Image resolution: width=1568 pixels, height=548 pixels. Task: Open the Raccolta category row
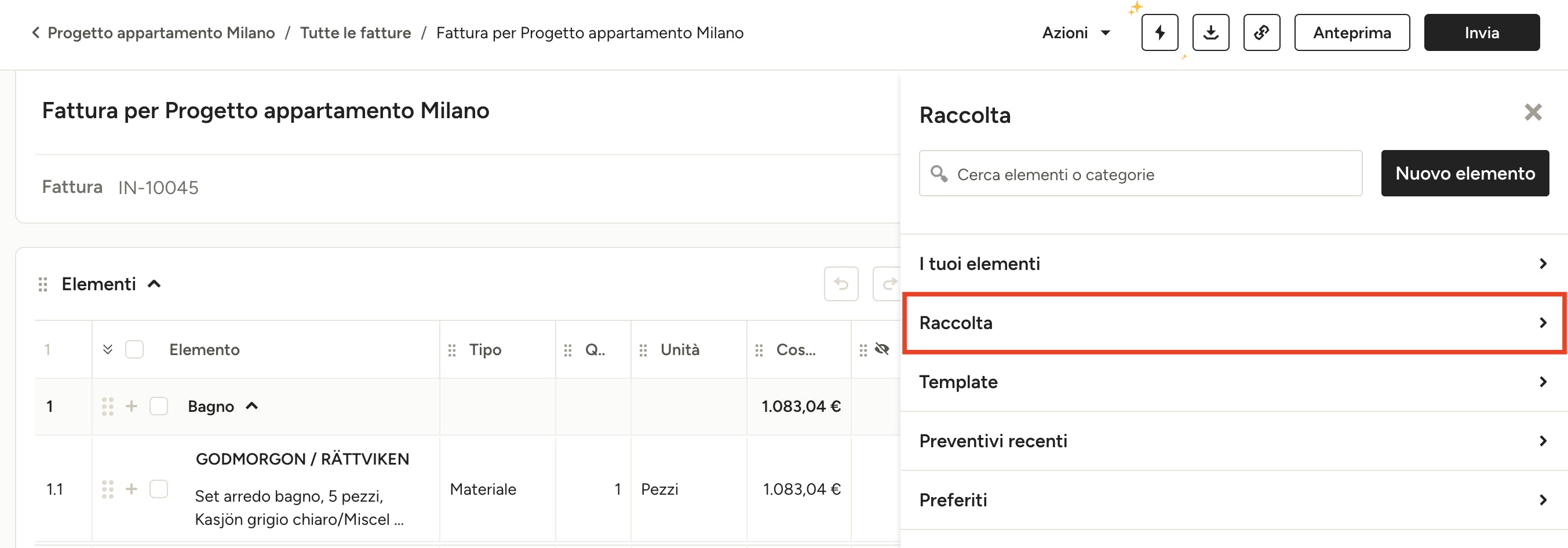pyautogui.click(x=1234, y=322)
